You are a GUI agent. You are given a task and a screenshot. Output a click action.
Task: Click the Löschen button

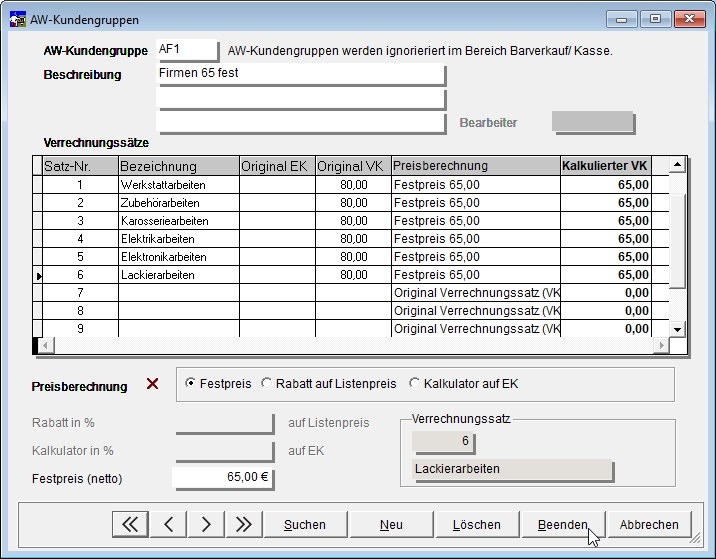(476, 524)
